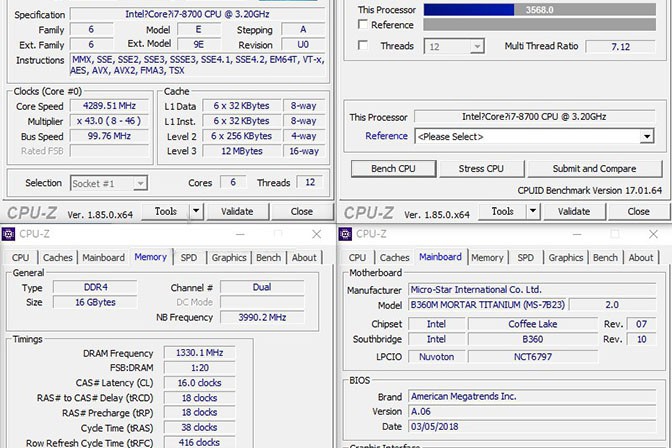Click Cores count value 6
Image resolution: width=672 pixels, height=448 pixels.
pos(233,183)
